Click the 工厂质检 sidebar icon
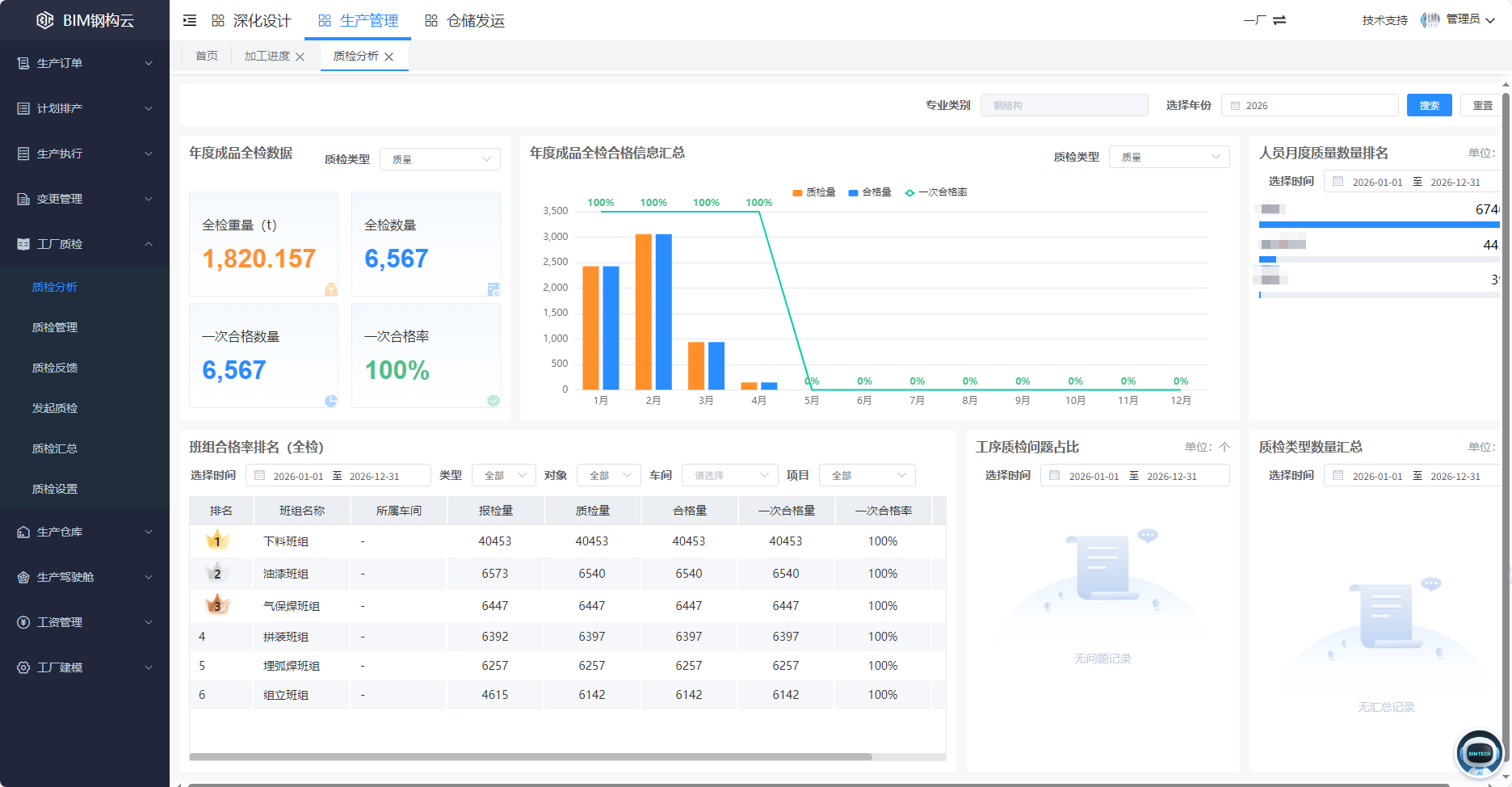 point(23,244)
